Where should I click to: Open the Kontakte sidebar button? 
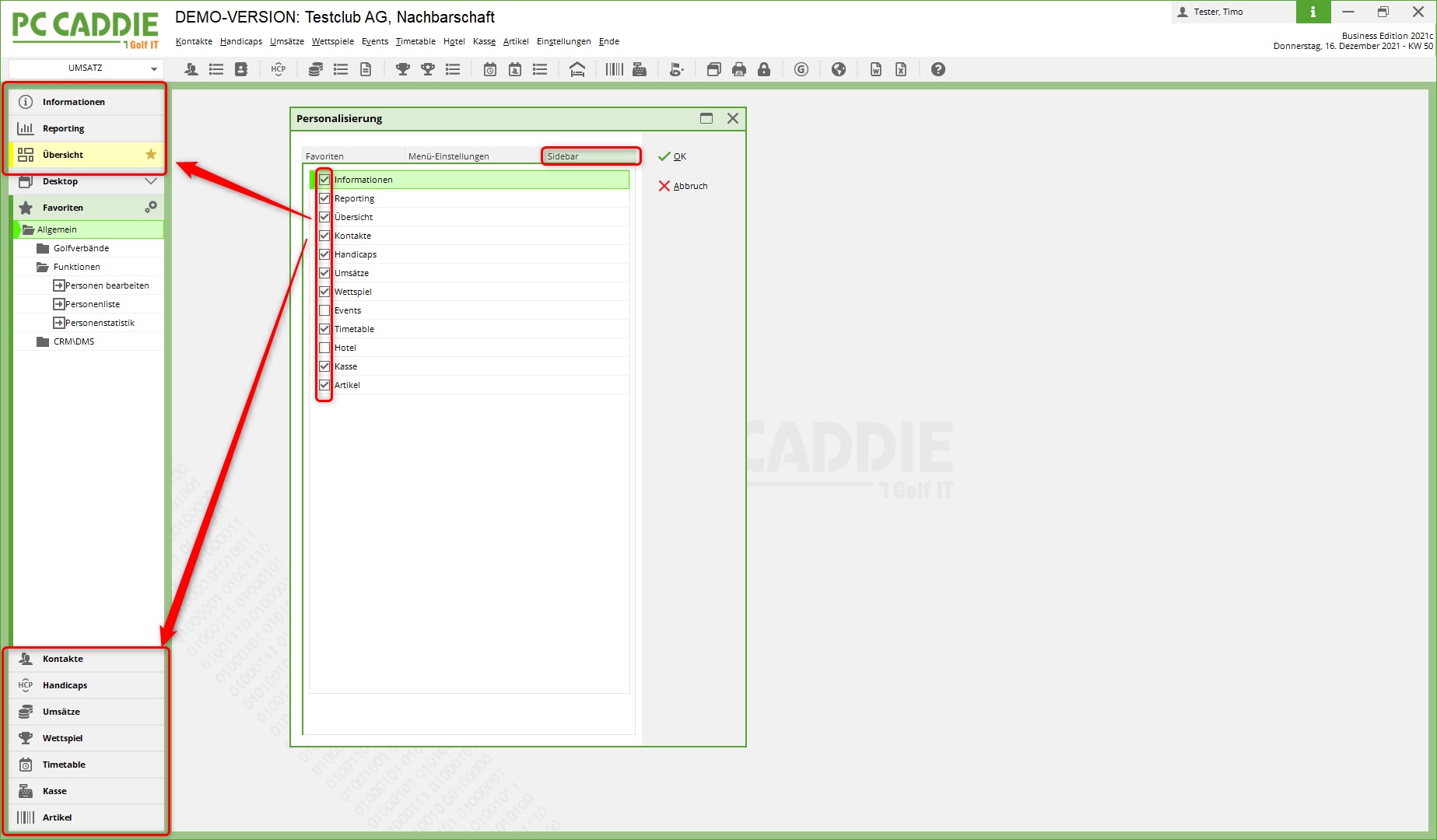pyautogui.click(x=88, y=659)
